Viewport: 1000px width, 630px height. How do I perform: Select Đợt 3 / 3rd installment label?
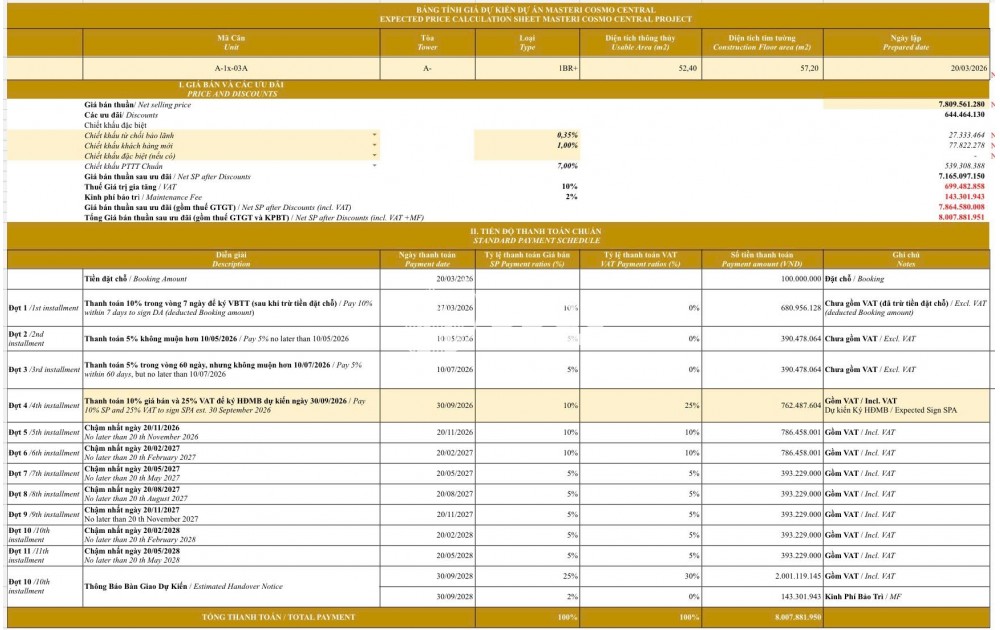pos(44,370)
